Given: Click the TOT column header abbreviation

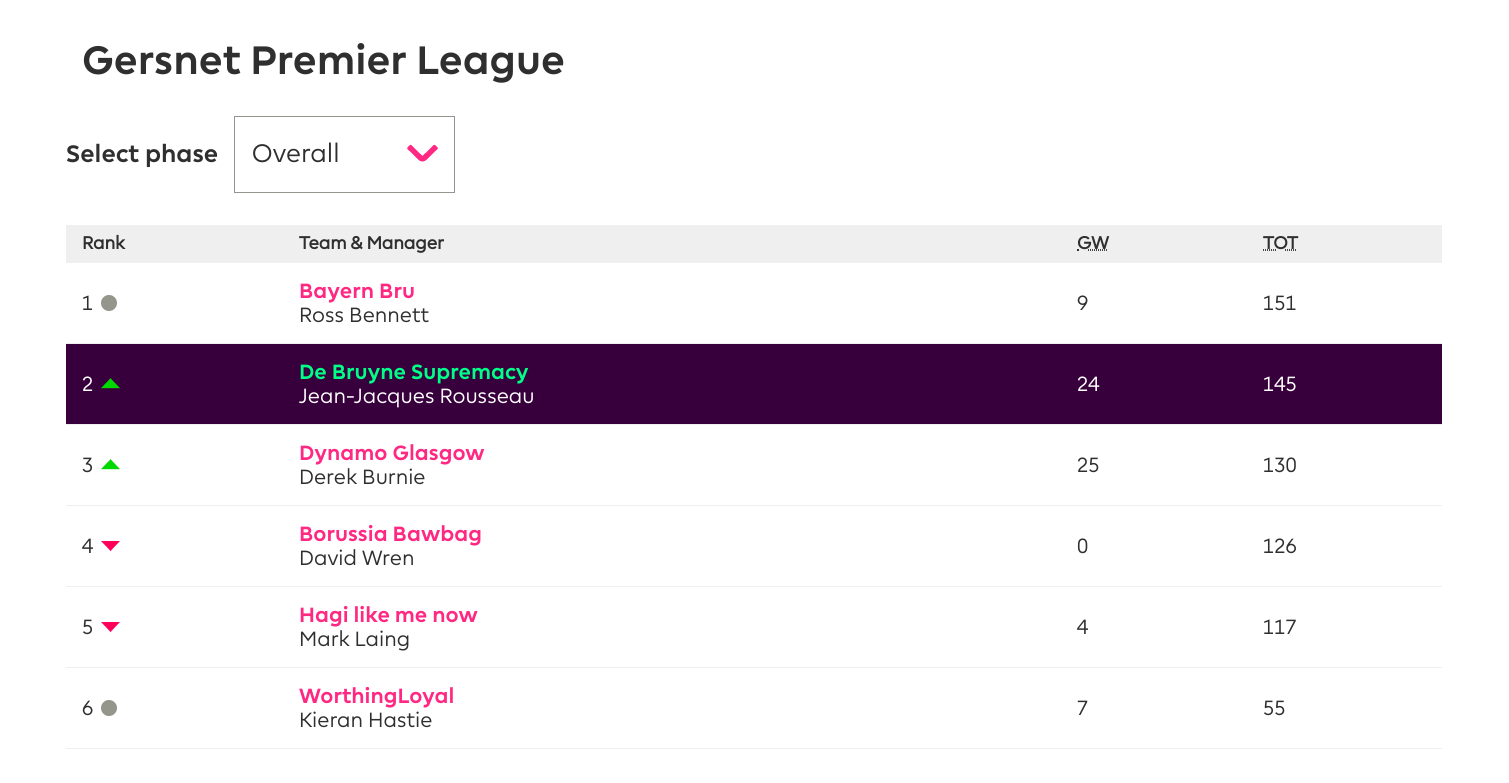Looking at the screenshot, I should pos(1280,243).
